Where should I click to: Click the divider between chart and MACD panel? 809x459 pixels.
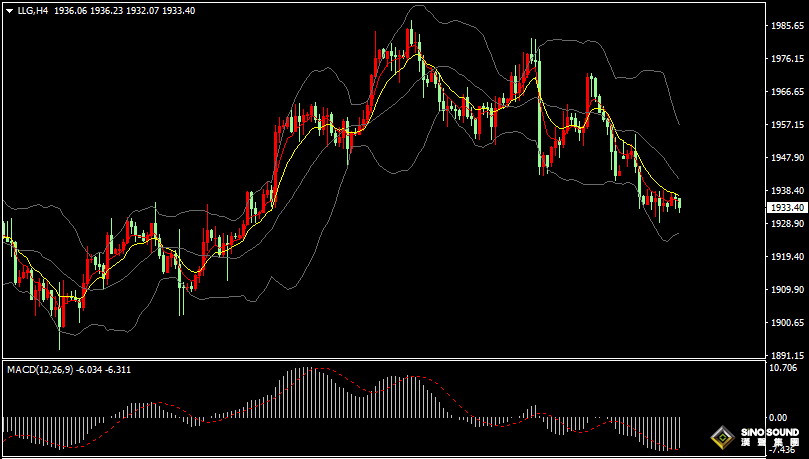click(380, 360)
